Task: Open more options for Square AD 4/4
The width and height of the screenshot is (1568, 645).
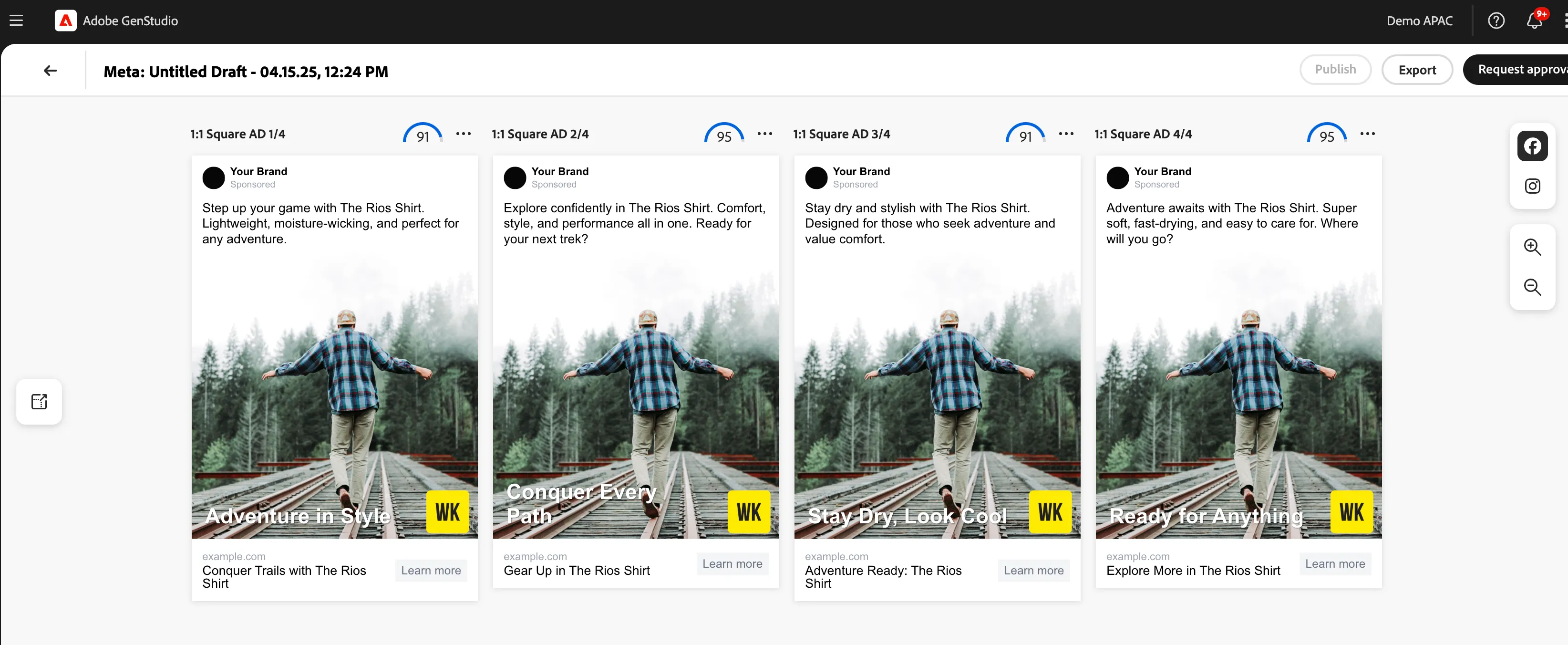Action: (x=1367, y=134)
